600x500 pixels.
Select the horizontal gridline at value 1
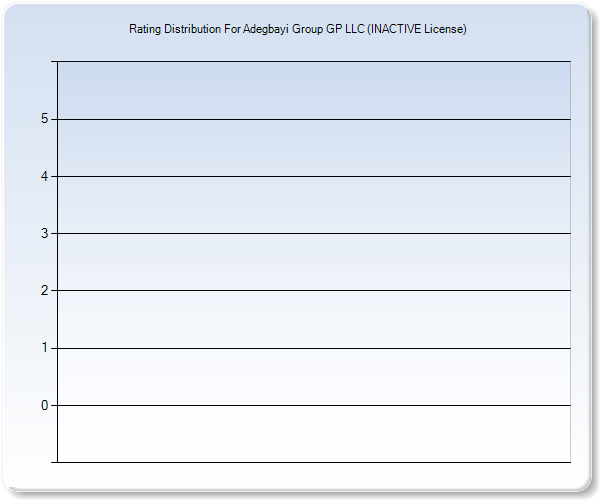(314, 348)
